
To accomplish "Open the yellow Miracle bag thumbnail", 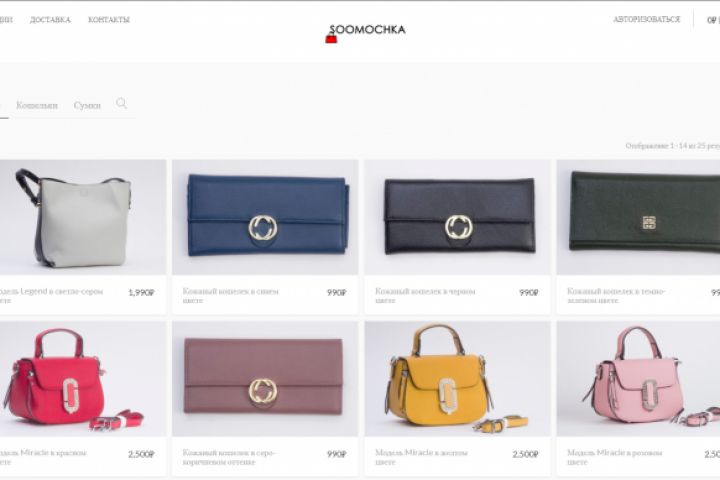I will (x=457, y=378).
